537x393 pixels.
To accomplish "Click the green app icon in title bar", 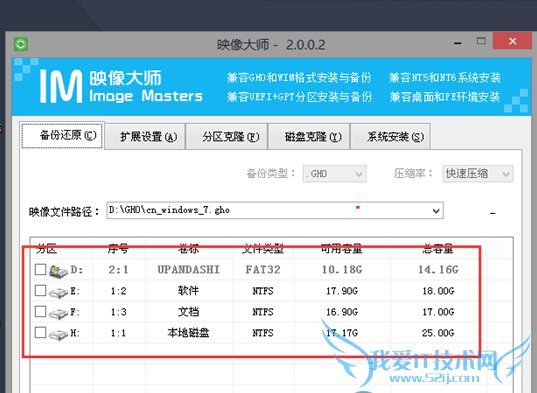I will 21,45.
